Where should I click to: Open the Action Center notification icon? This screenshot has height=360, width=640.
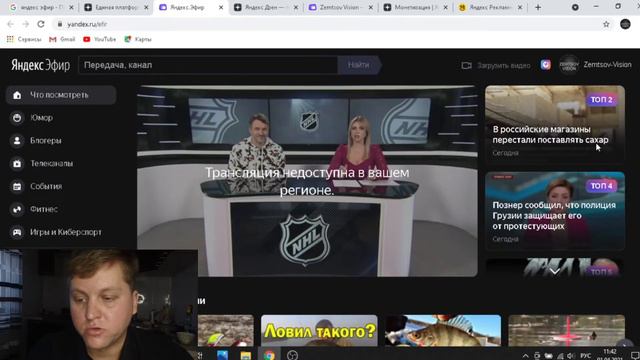(x=634, y=356)
